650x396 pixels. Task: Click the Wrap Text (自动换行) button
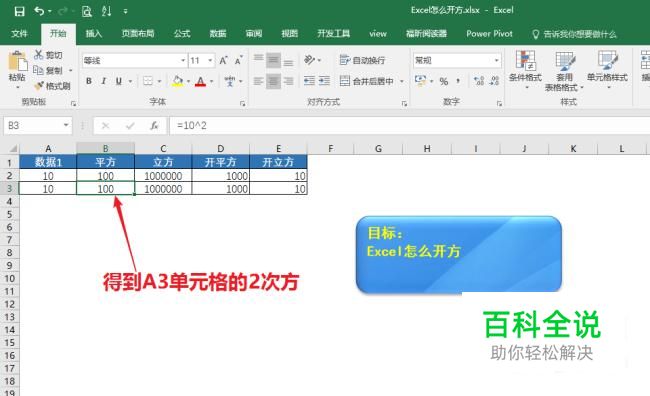tap(363, 61)
